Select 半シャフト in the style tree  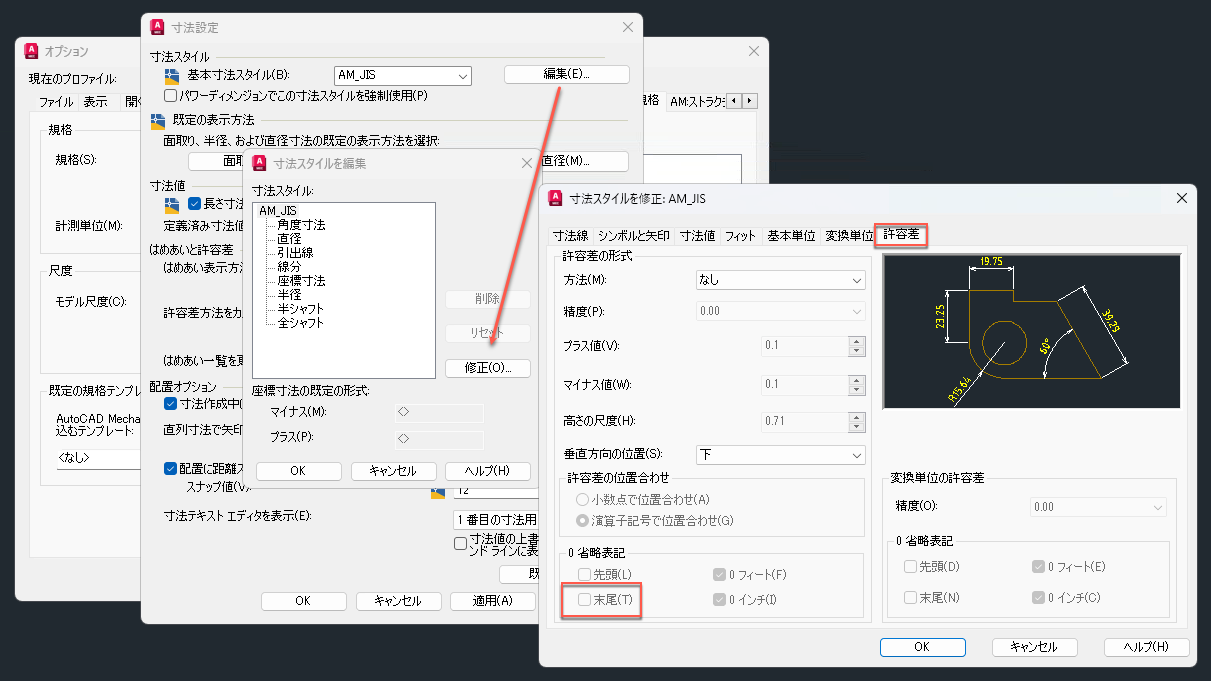tap(301, 309)
